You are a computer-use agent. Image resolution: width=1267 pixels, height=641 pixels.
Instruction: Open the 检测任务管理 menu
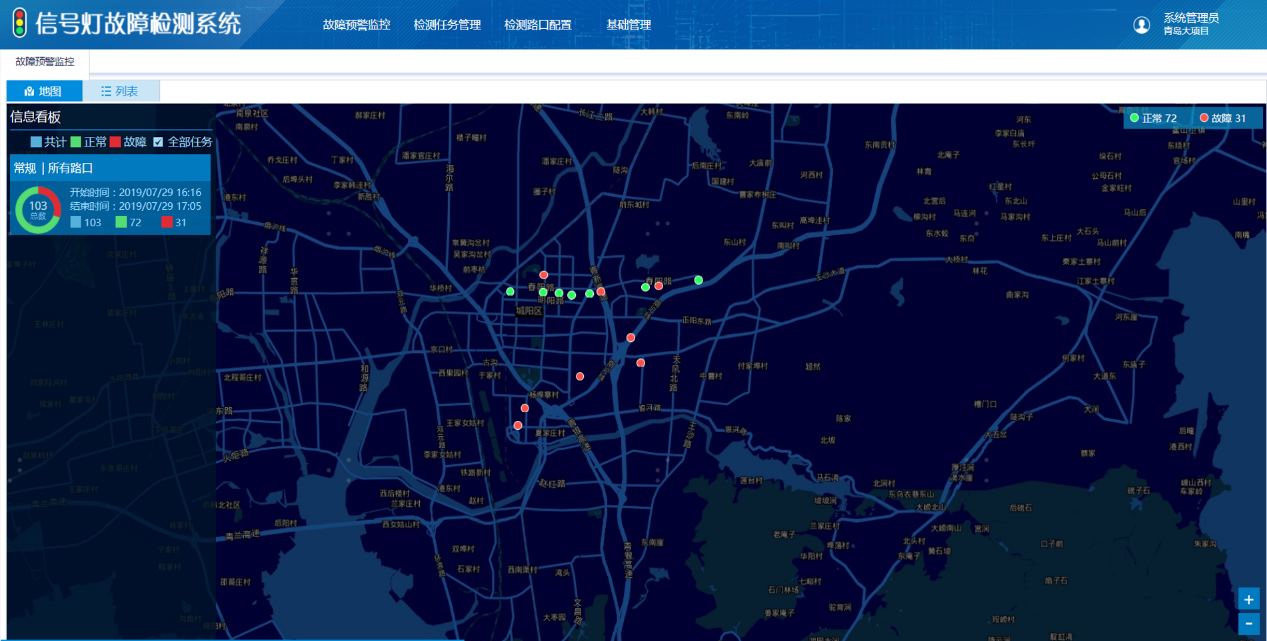pyautogui.click(x=447, y=25)
